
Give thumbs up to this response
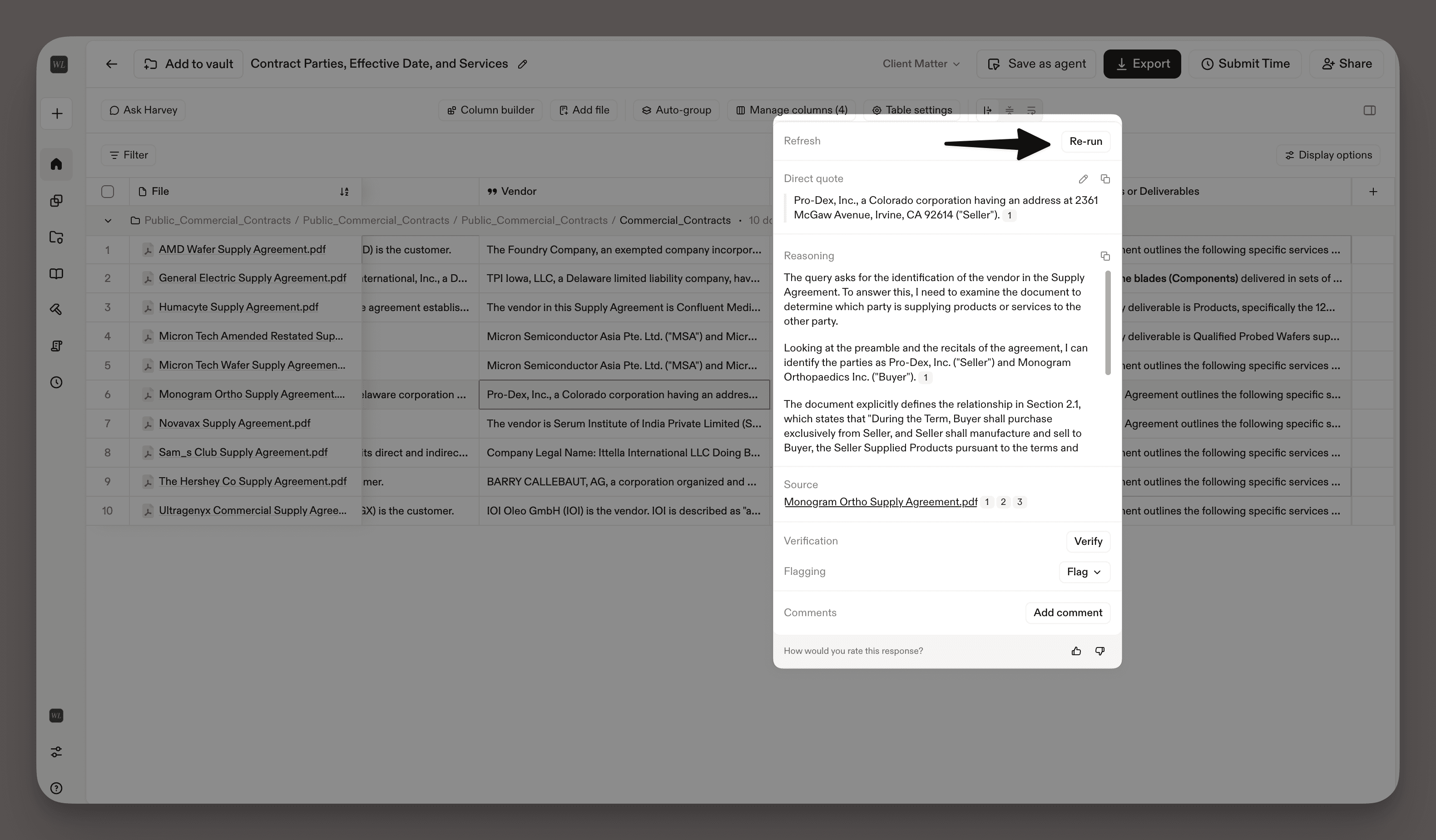(x=1076, y=651)
